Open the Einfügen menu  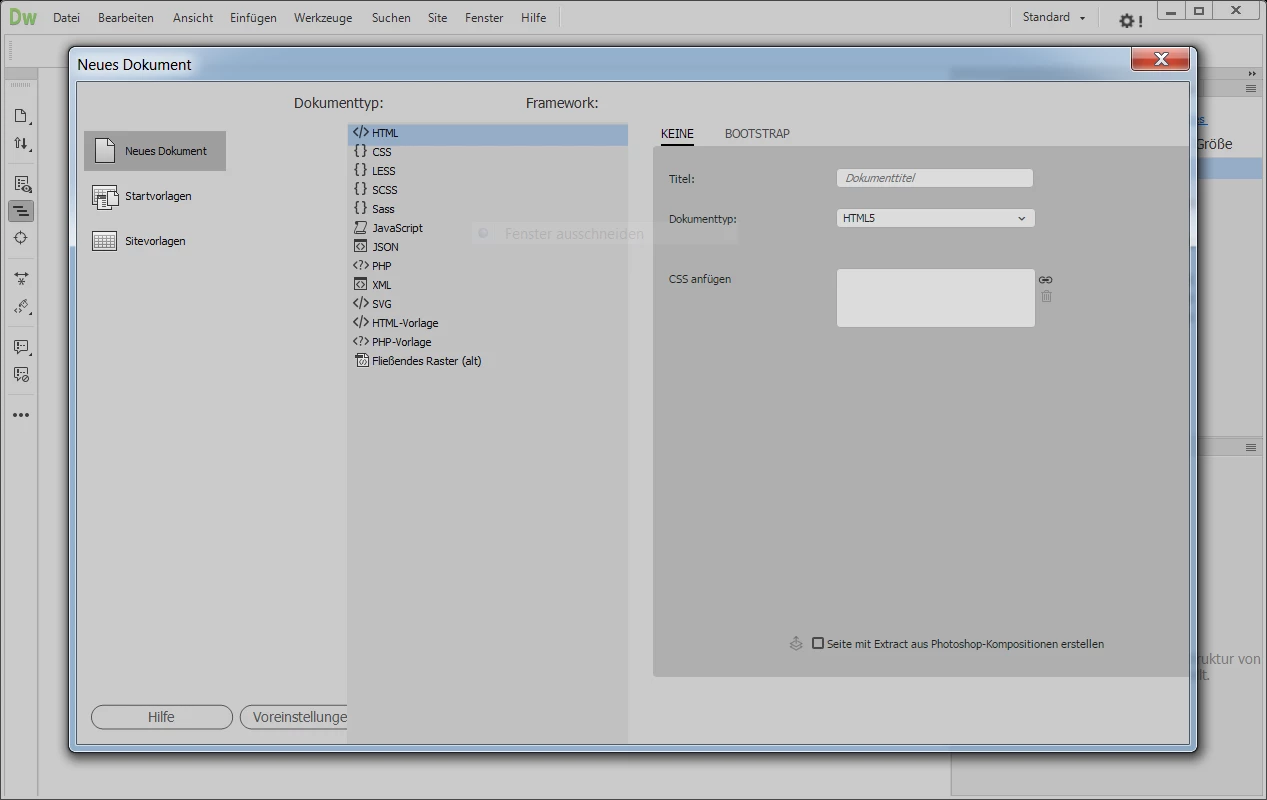pos(253,18)
